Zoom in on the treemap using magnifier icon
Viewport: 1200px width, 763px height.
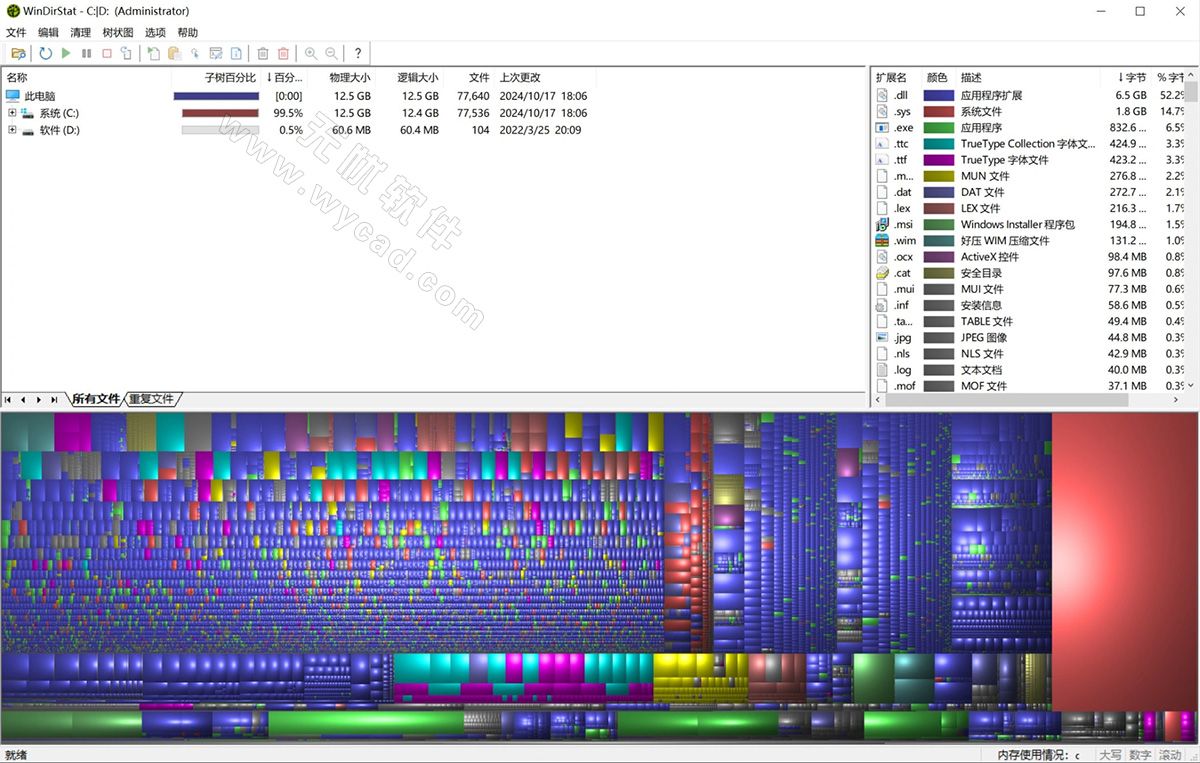pyautogui.click(x=312, y=53)
